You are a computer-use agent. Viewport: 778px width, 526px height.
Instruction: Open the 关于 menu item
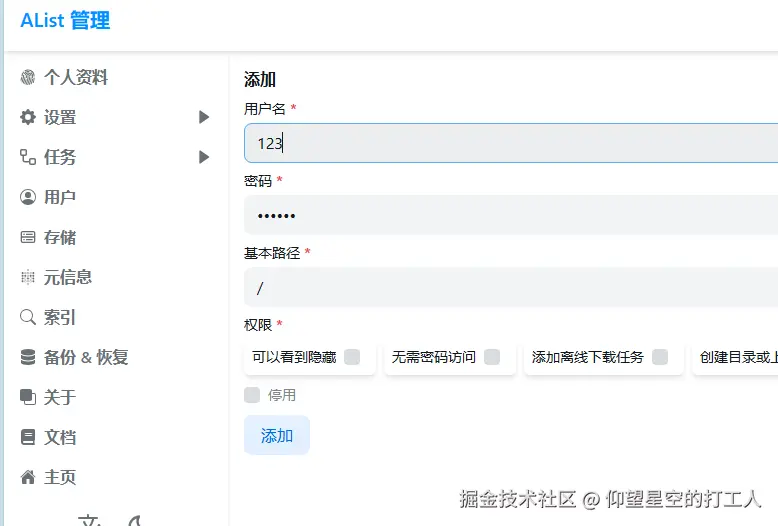coord(60,397)
